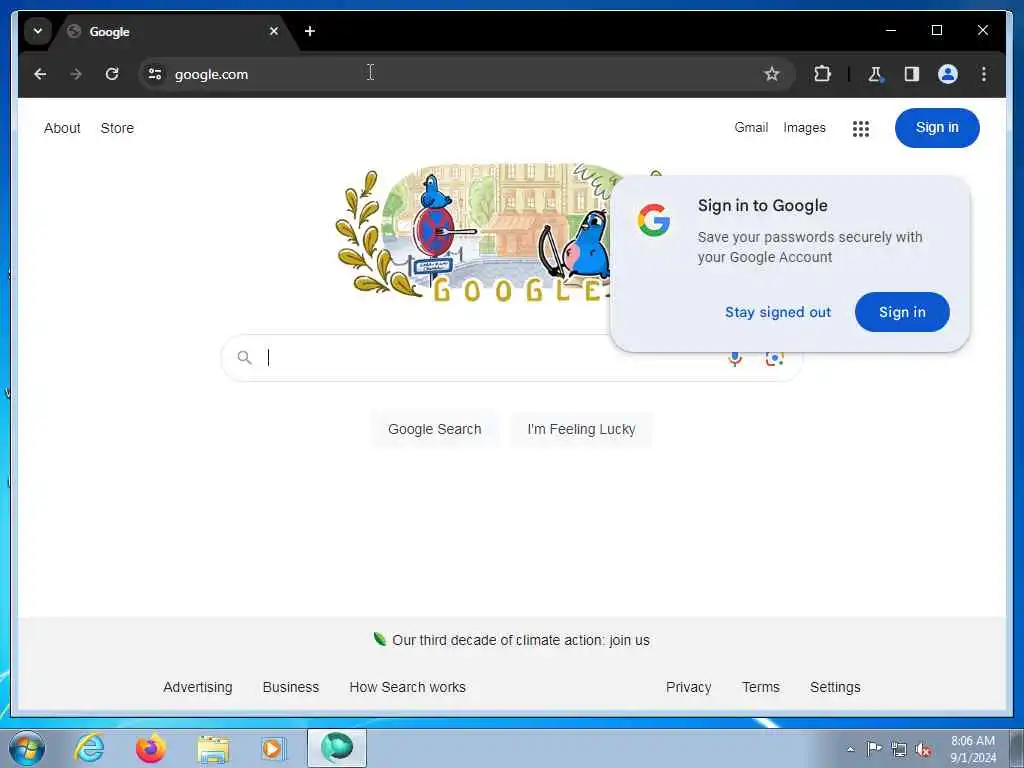
Task: Open the Privacy footer link
Action: [688, 687]
